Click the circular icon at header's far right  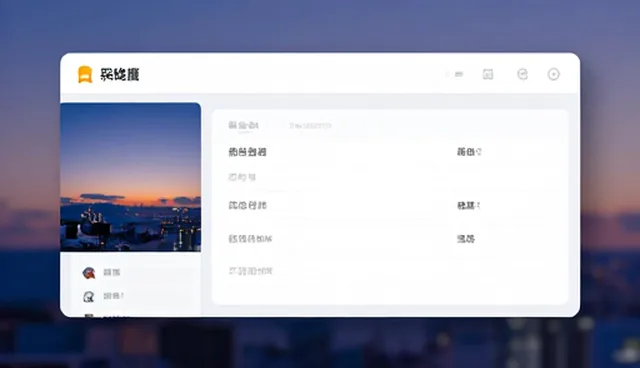click(553, 74)
